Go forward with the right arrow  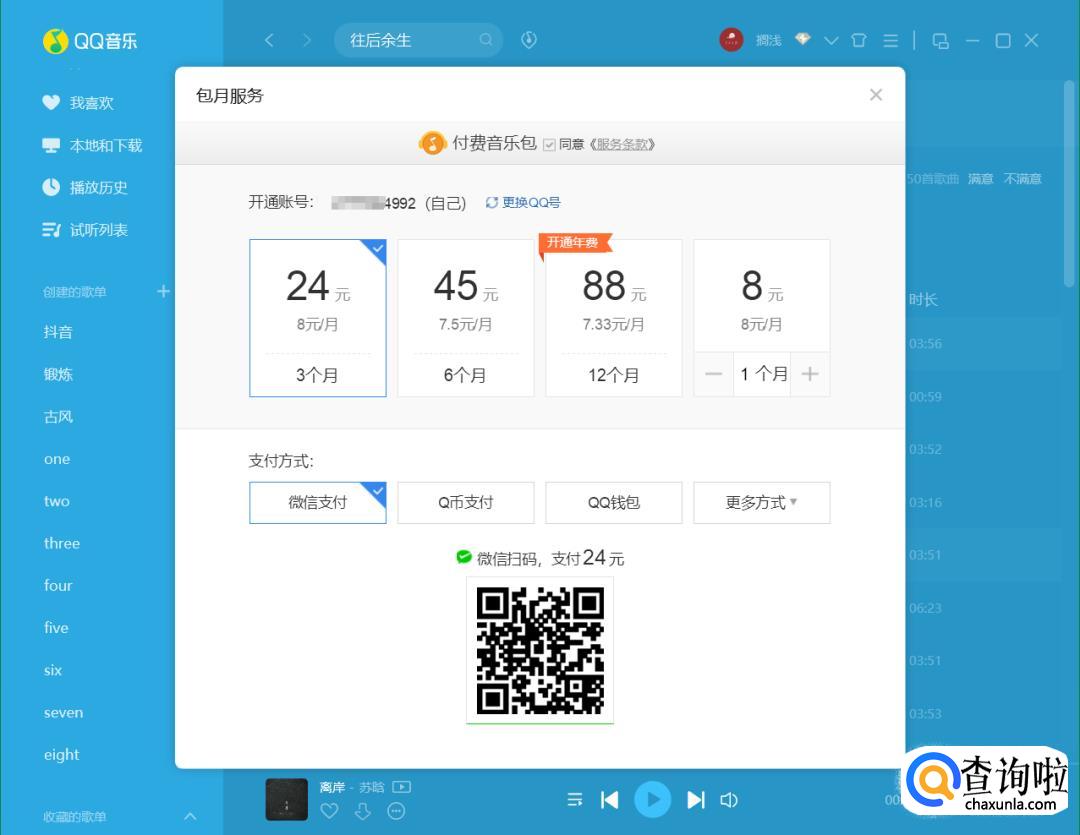(x=307, y=41)
